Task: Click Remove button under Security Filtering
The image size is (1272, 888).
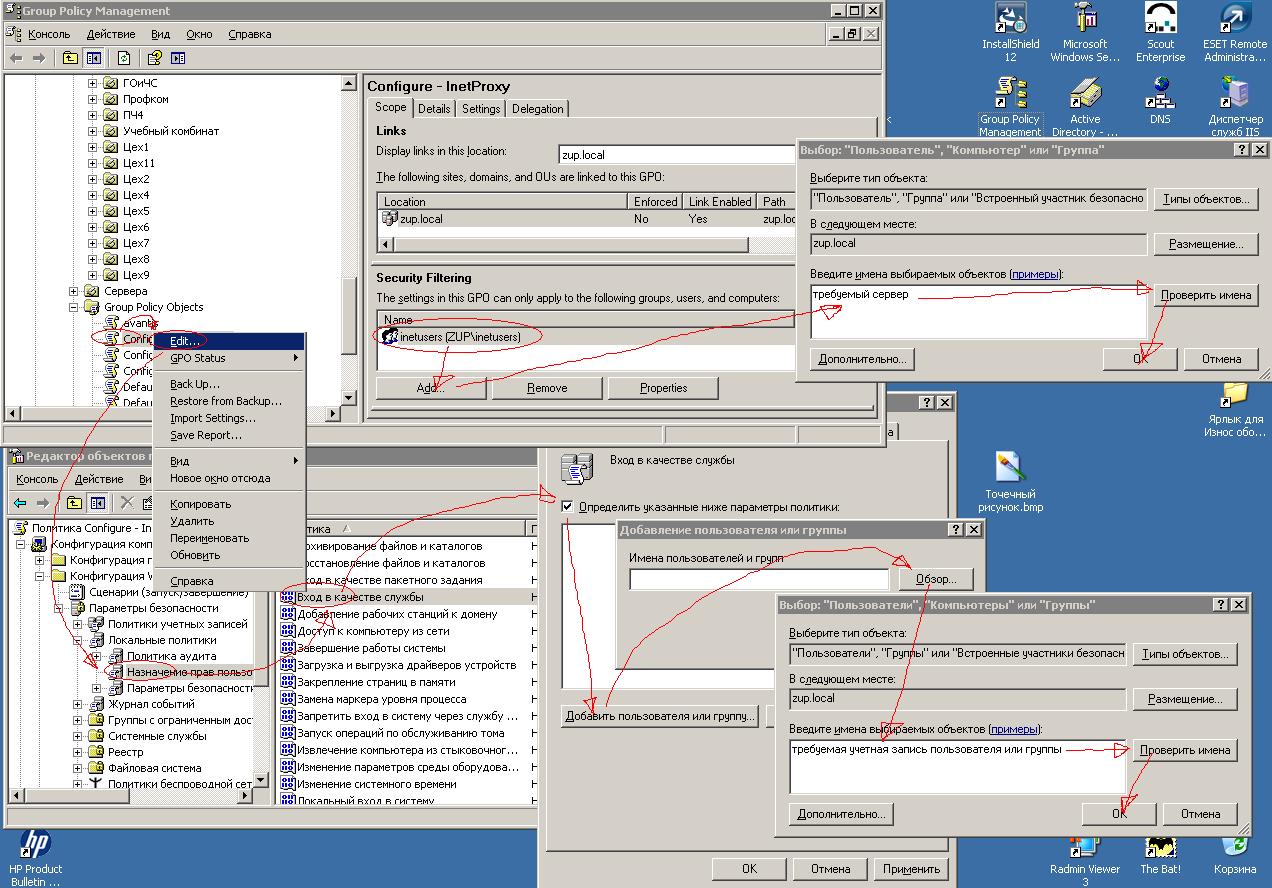Action: 547,388
